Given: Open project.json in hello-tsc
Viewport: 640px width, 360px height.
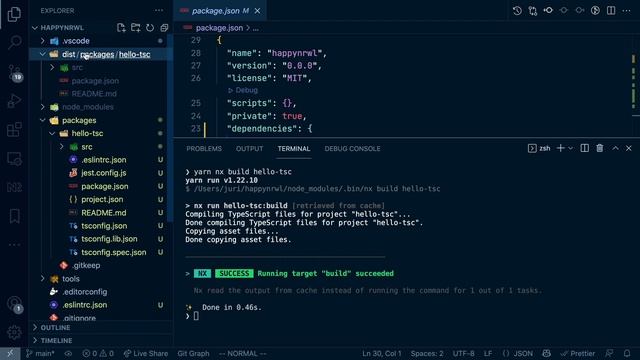Looking at the screenshot, I should (102, 199).
